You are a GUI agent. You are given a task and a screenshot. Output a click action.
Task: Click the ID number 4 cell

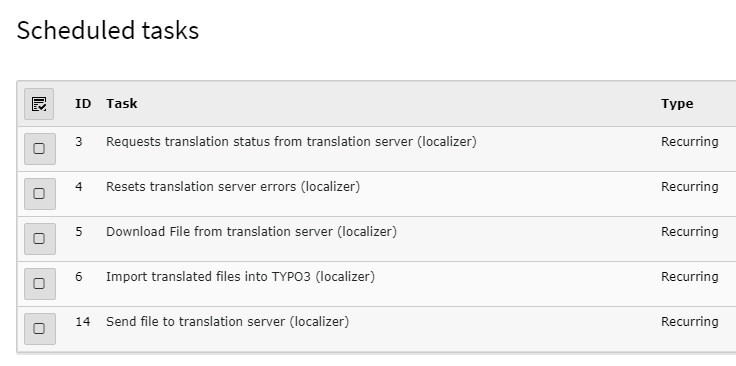78,187
